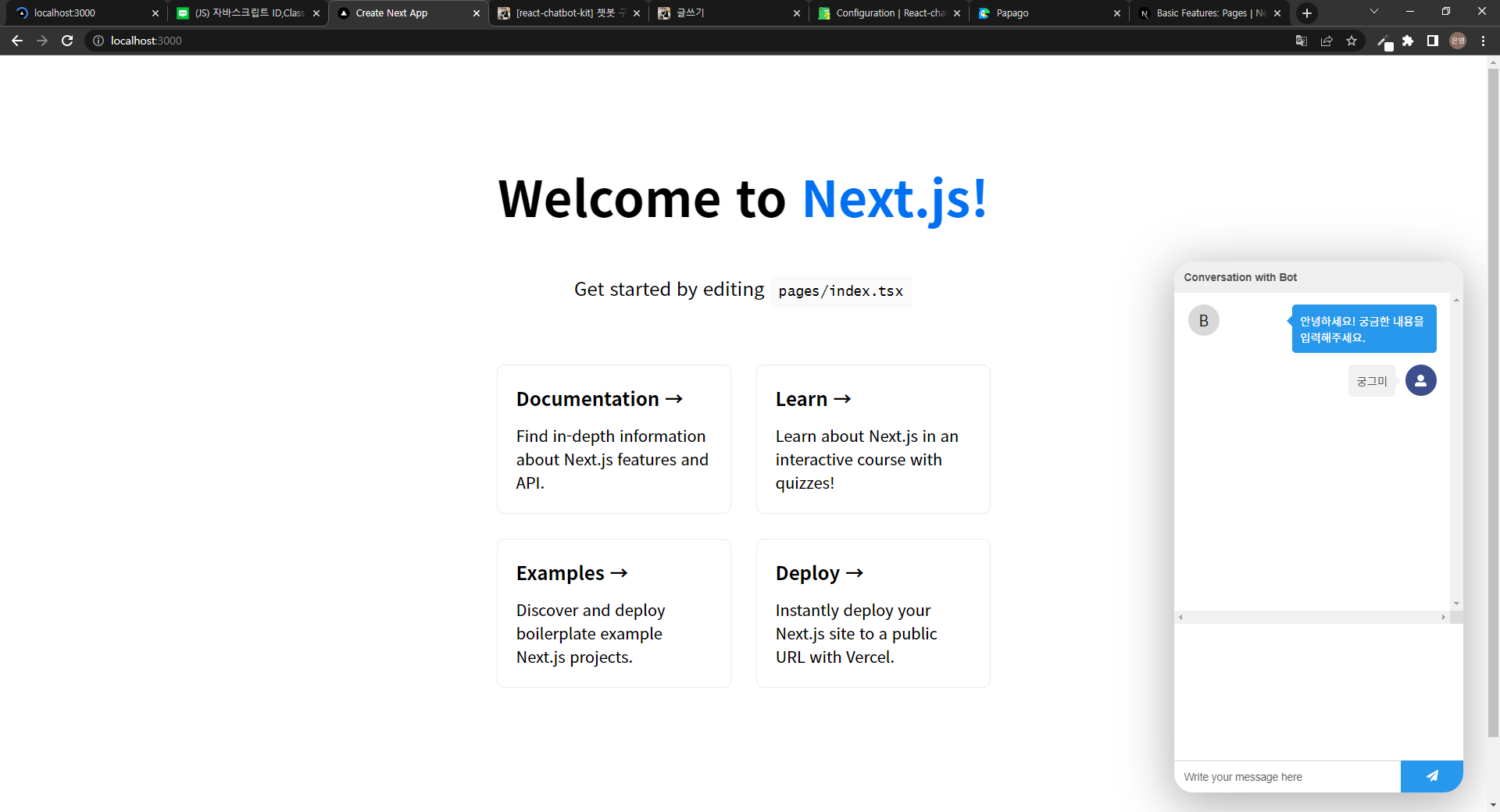Close the first localhost:3000 tab
The image size is (1500, 812).
[x=155, y=13]
